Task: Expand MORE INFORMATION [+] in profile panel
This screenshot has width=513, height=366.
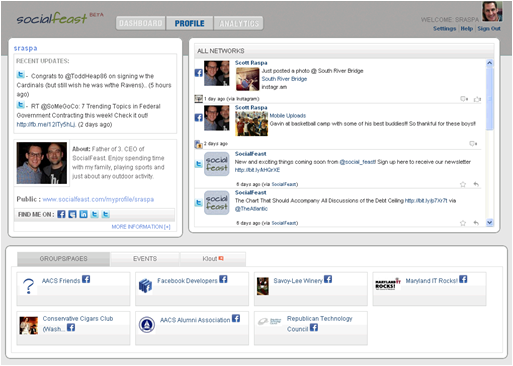Action: point(141,227)
